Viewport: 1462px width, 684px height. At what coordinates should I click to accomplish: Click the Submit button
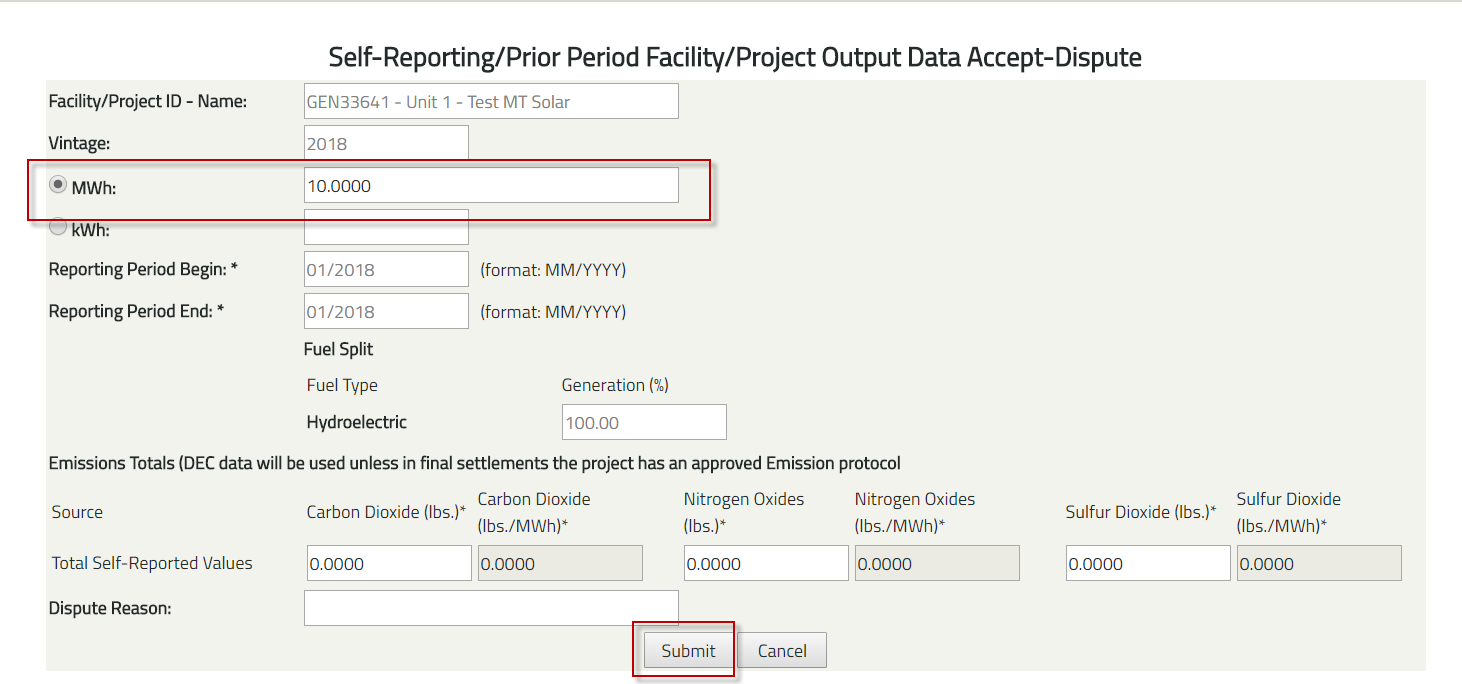point(688,651)
